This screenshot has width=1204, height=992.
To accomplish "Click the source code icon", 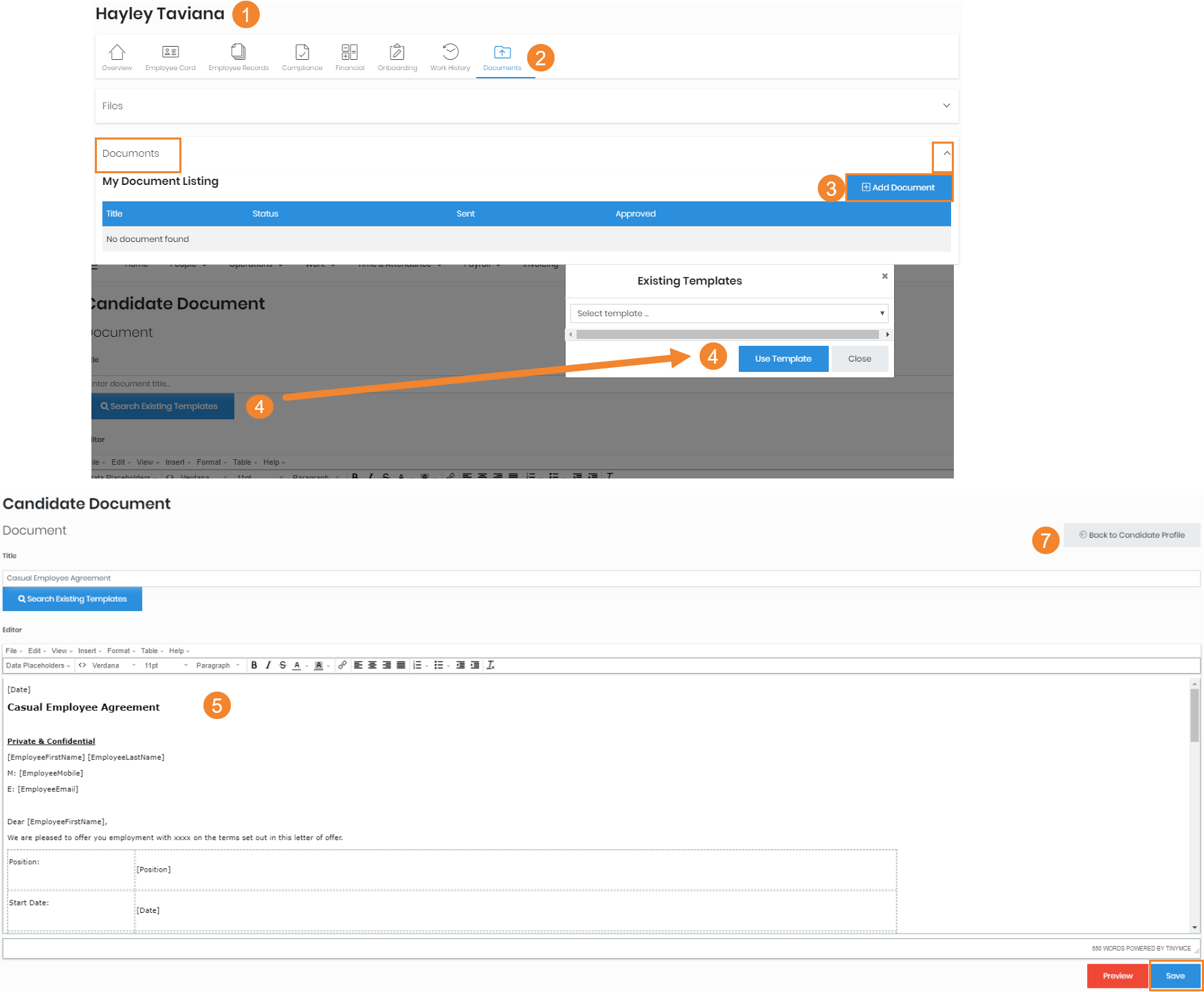I will [82, 665].
